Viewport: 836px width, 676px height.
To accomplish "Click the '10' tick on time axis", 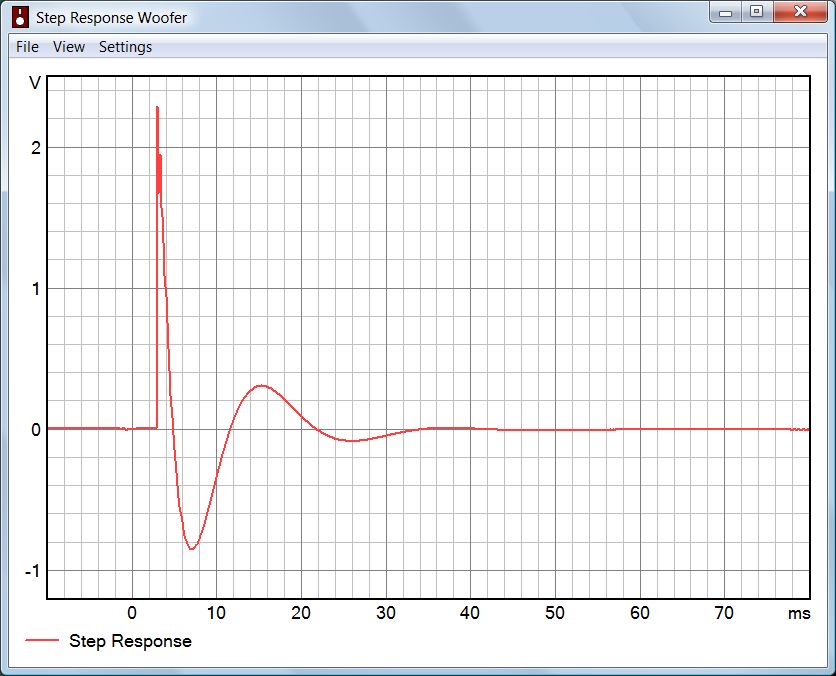I will point(216,613).
